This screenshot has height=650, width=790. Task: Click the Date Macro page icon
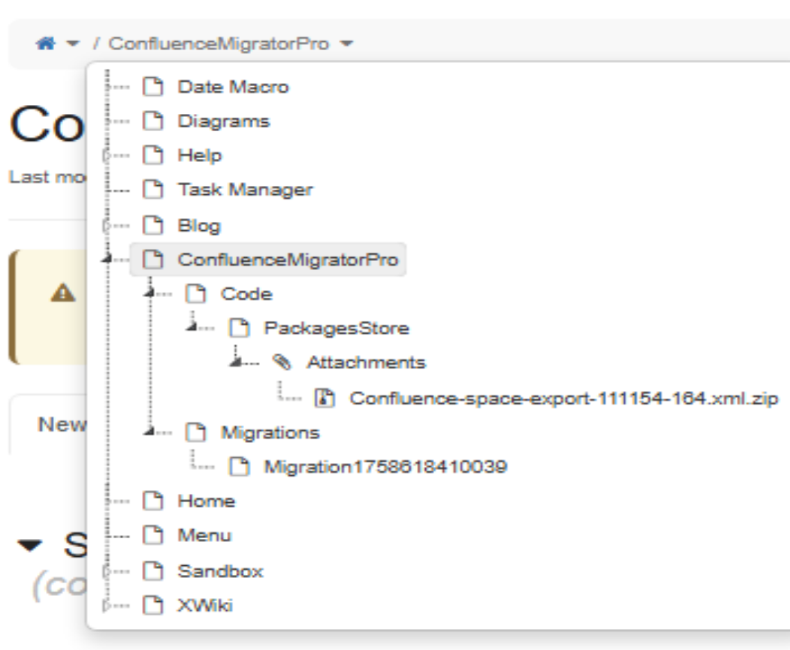pos(151,87)
